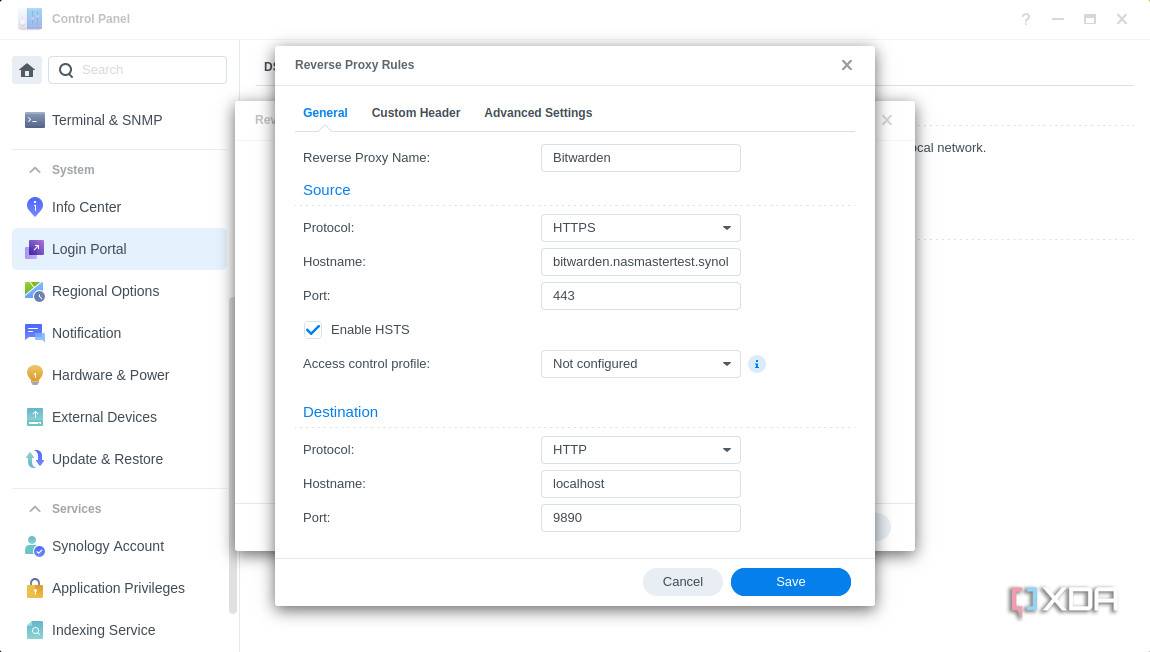This screenshot has width=1150, height=652.
Task: Click the Access control profile info icon
Action: coord(757,364)
